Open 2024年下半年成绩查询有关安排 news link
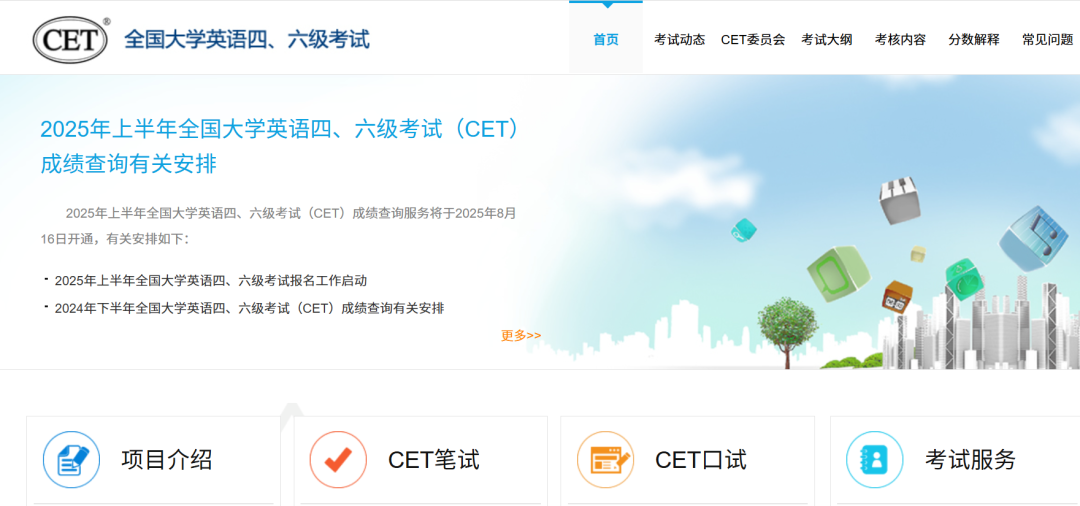The height and width of the screenshot is (506, 1080). coord(249,308)
